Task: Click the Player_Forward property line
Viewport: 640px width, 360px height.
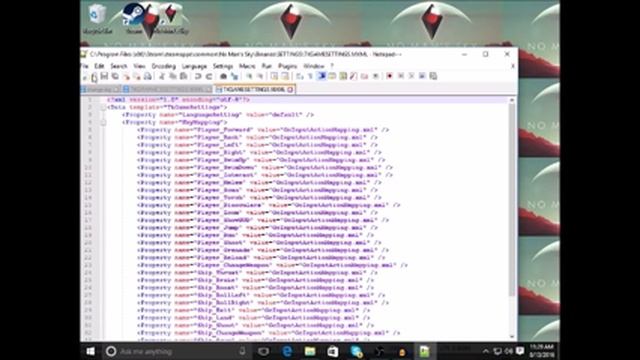Action: 263,130
